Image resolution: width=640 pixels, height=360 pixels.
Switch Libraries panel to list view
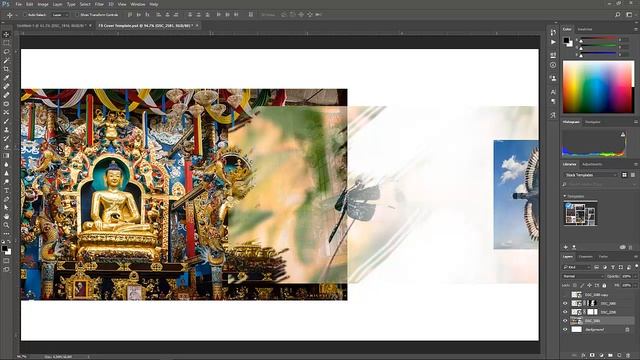632,175
